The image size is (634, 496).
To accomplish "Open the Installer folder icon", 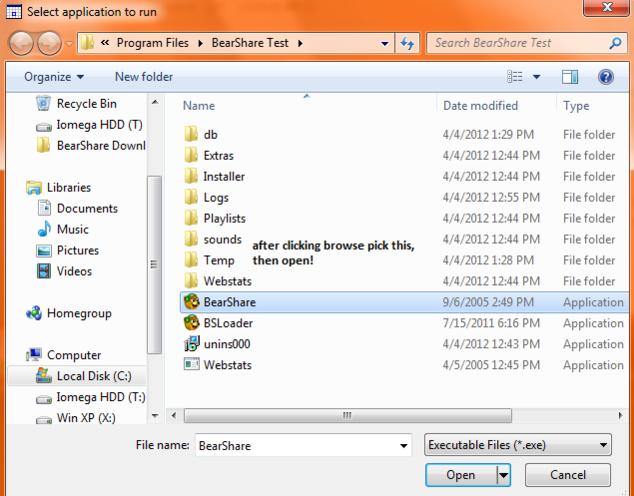I will [191, 176].
